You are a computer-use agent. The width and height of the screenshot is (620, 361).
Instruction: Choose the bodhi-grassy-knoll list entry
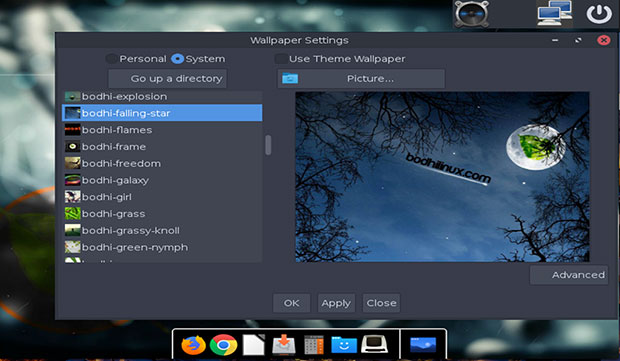coord(162,230)
